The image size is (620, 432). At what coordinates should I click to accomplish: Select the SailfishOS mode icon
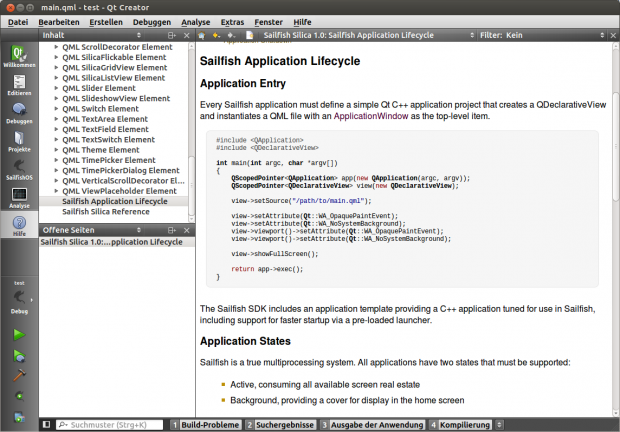pos(19,167)
